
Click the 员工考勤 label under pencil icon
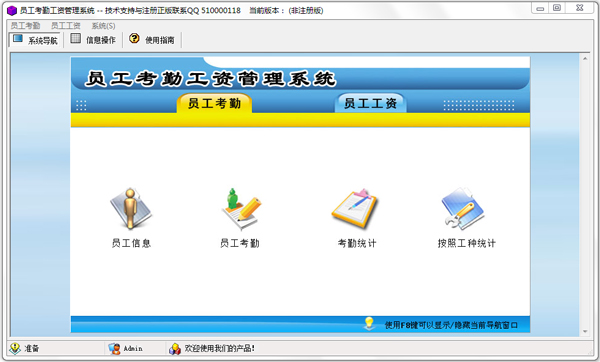coord(240,243)
